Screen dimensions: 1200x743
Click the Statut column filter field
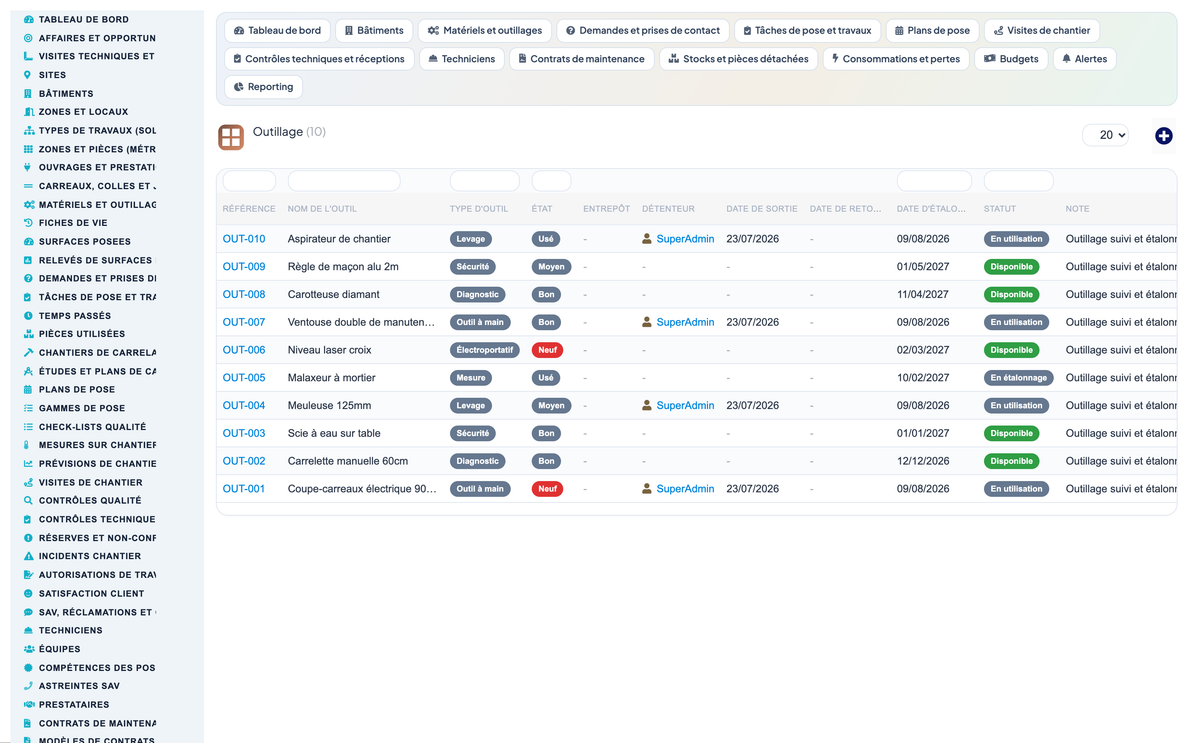click(1018, 181)
